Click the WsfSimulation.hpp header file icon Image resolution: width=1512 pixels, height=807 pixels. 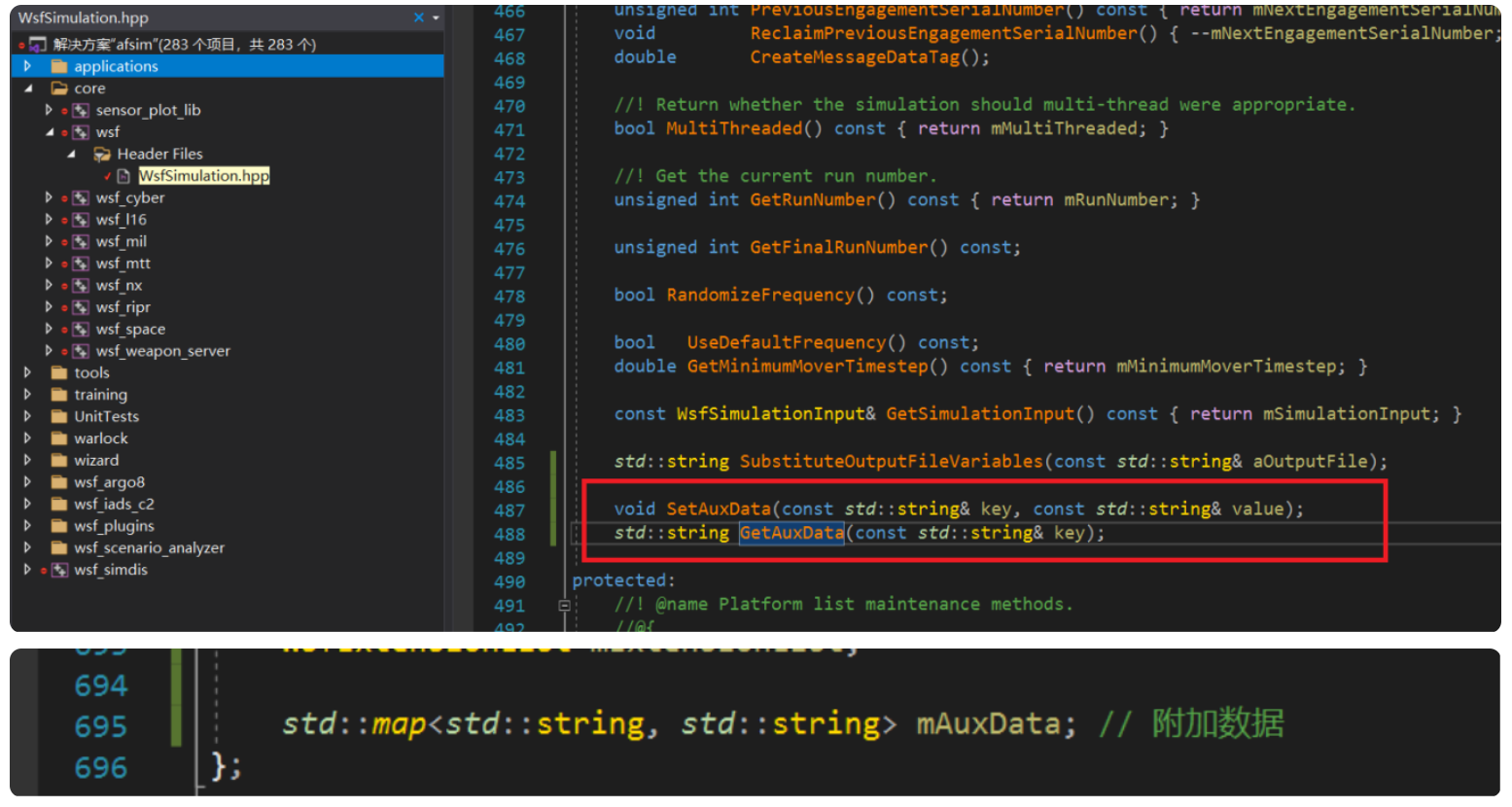tap(123, 176)
